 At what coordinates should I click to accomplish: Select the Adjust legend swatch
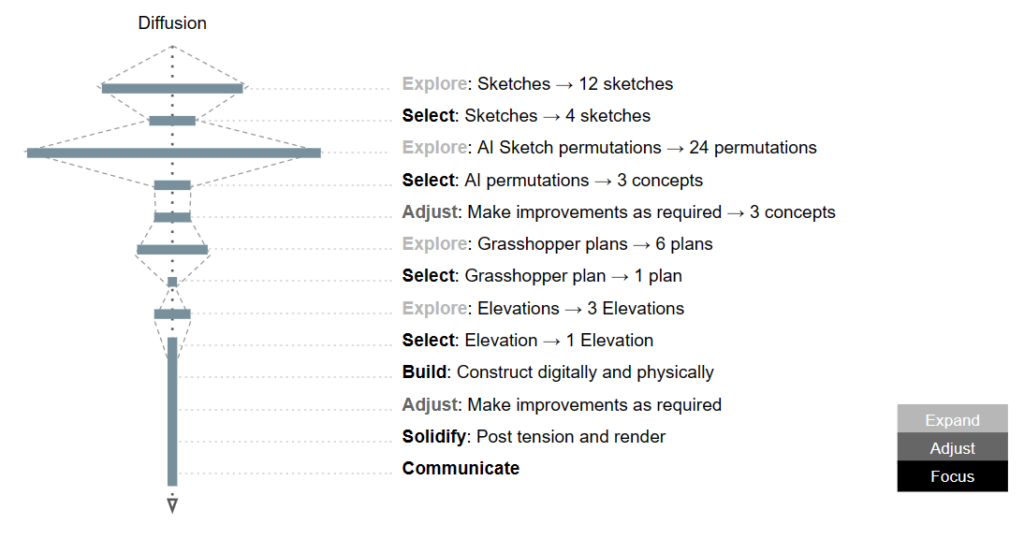(952, 448)
